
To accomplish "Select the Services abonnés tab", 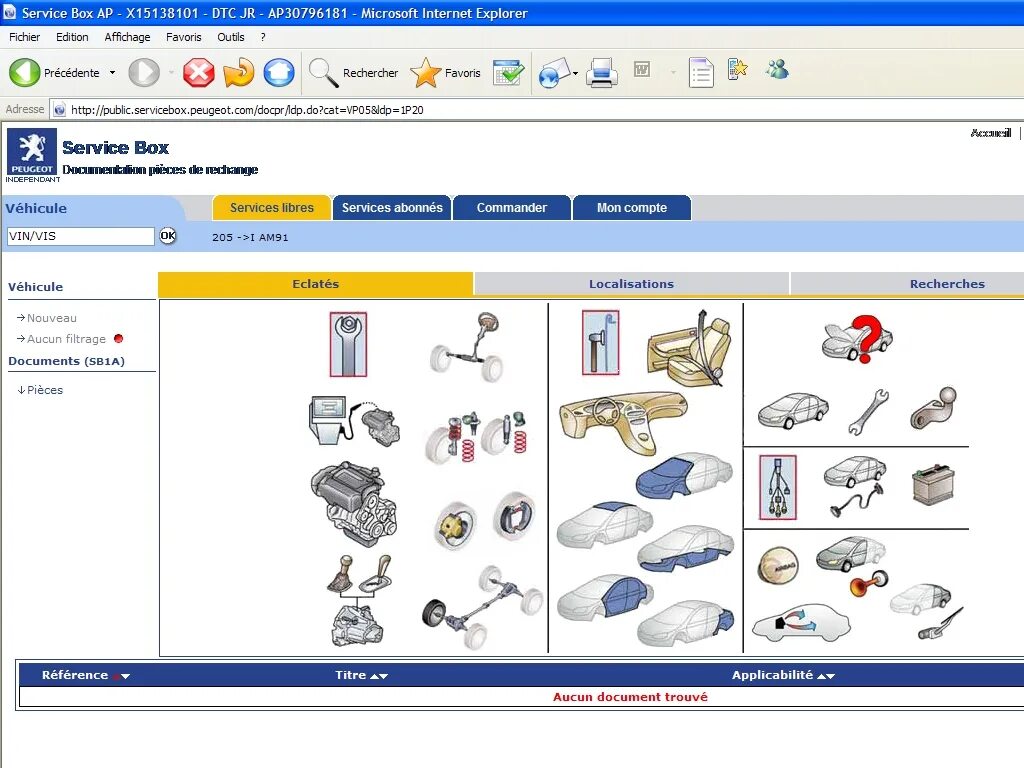I will click(392, 208).
